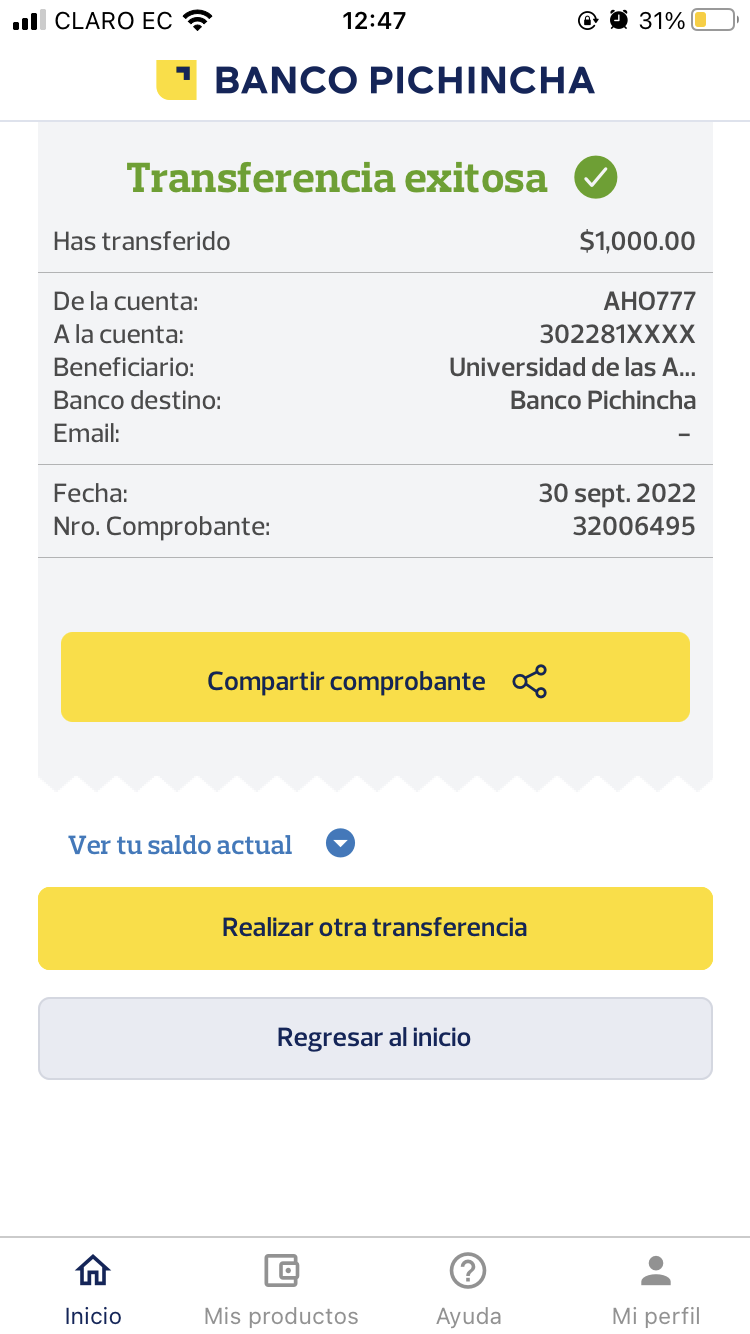Tap the Ayuda question mark icon
This screenshot has width=750, height=1334.
pyautogui.click(x=468, y=1270)
